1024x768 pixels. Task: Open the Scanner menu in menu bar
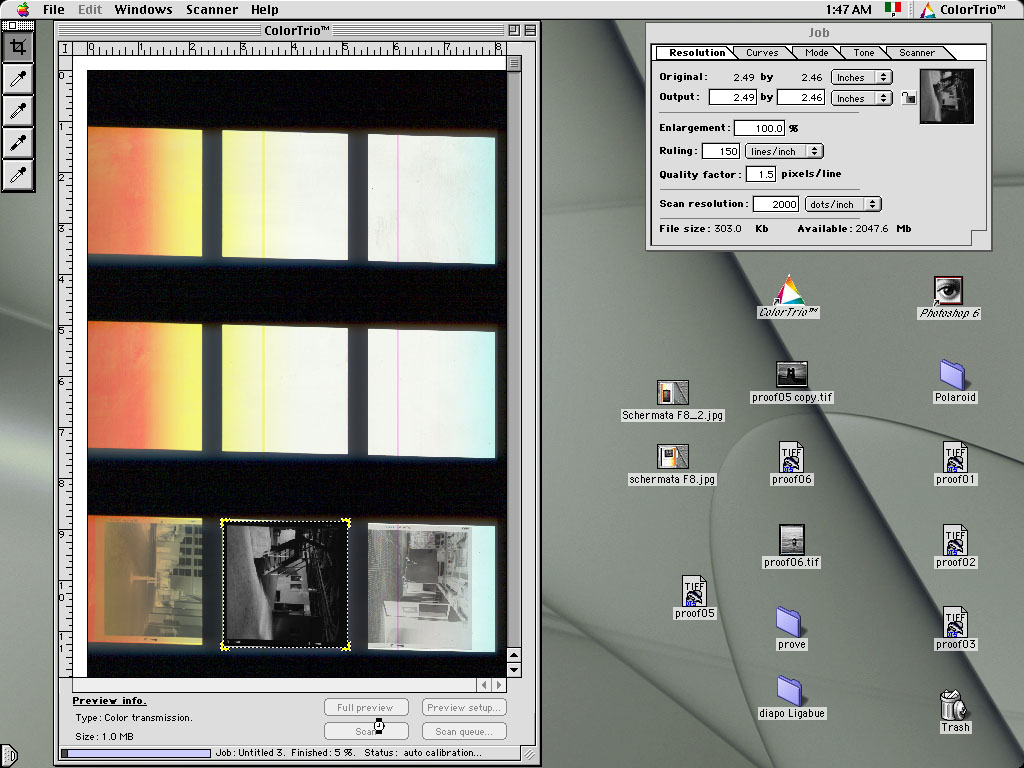pyautogui.click(x=214, y=9)
